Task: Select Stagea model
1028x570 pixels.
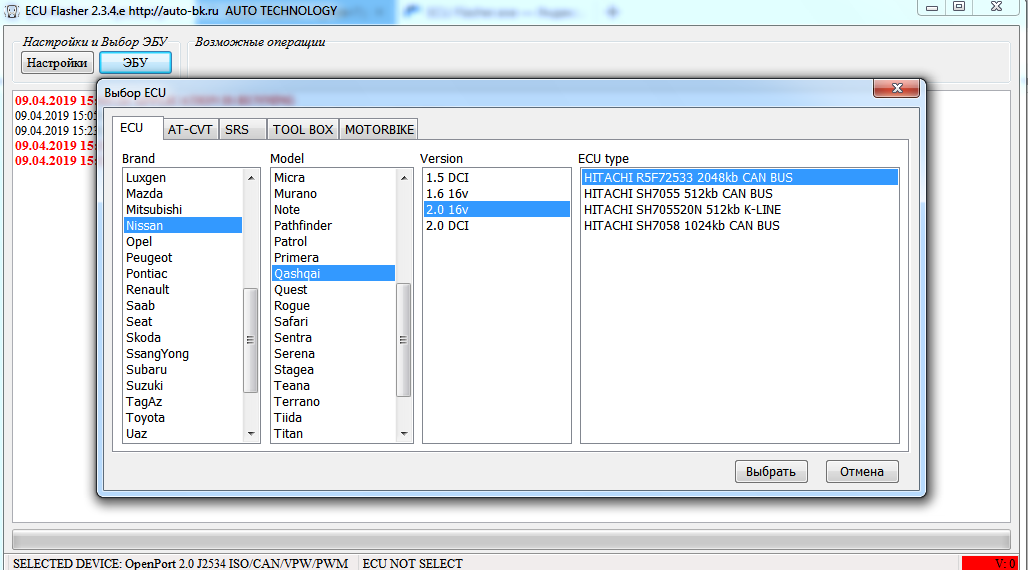Action: [x=333, y=369]
